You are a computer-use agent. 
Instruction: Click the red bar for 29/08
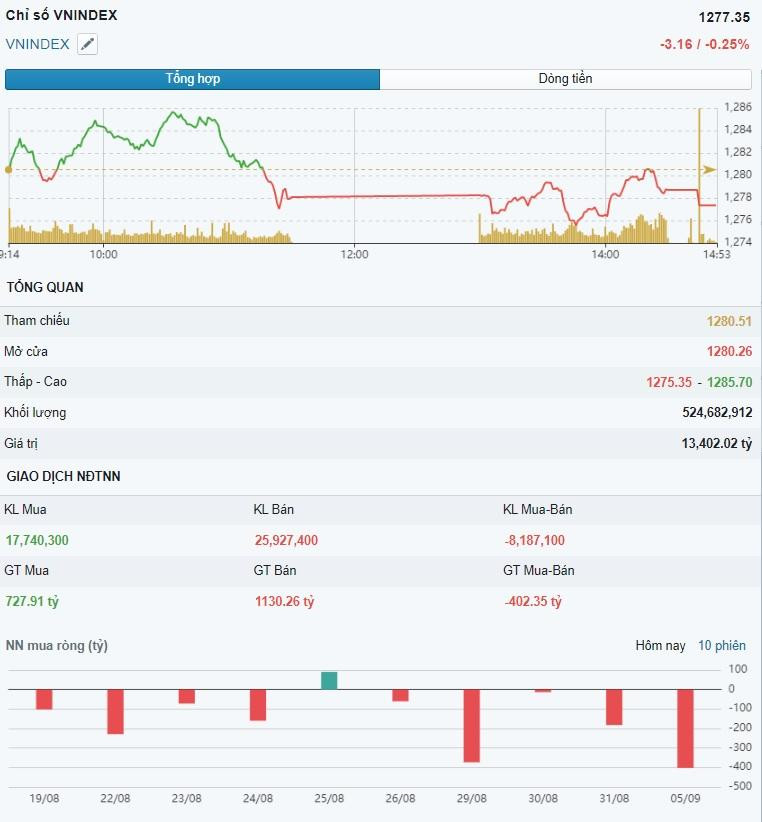click(472, 726)
